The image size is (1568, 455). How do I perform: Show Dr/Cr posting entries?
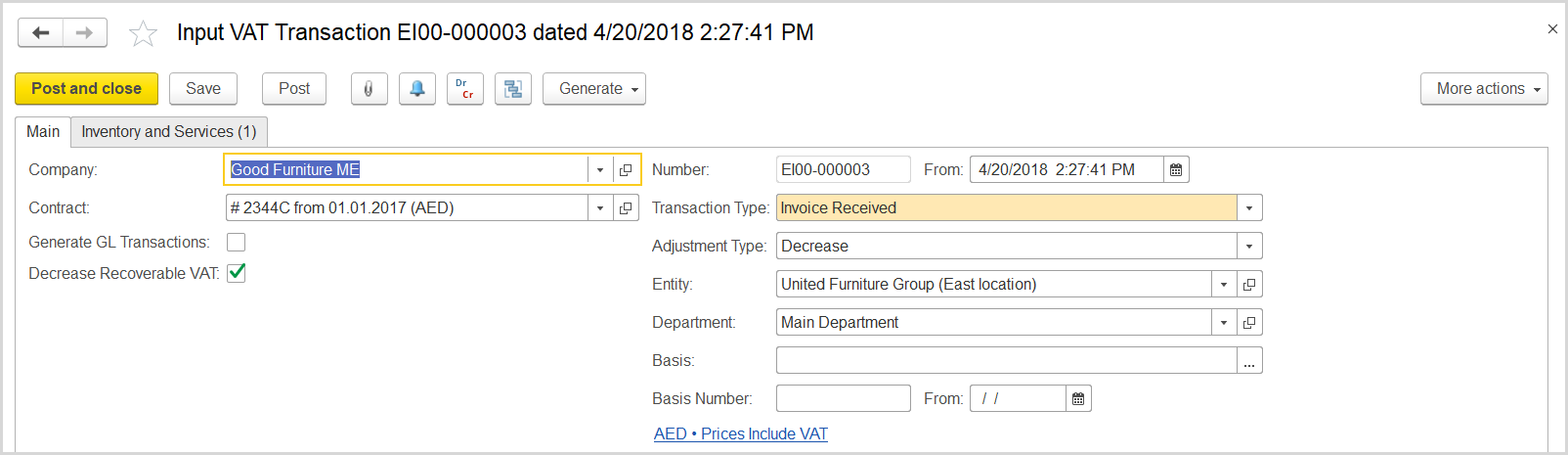tap(464, 88)
